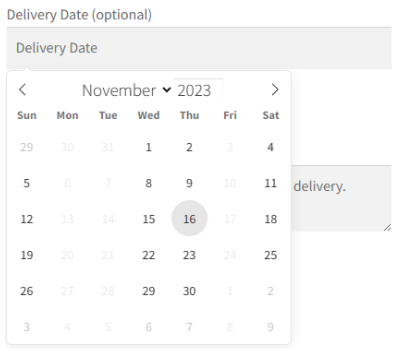Choose November 22 date
402x360 pixels.
[x=149, y=255]
